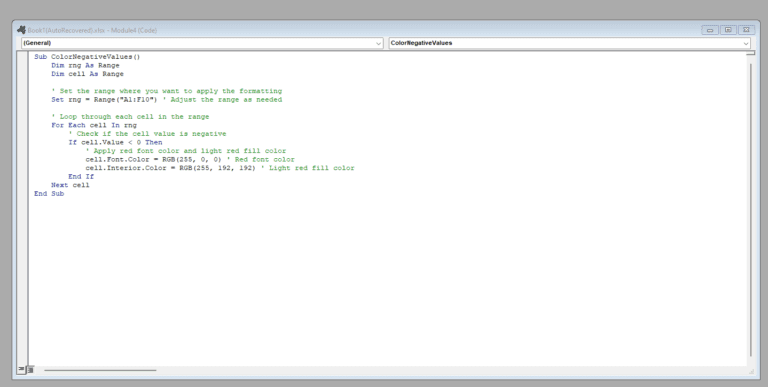The image size is (768, 387).
Task: Click the Module4 code window icon
Action: coord(22,30)
